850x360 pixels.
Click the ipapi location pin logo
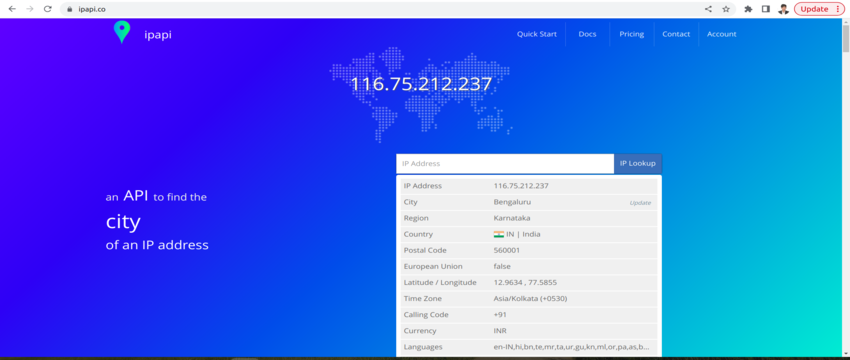point(122,33)
